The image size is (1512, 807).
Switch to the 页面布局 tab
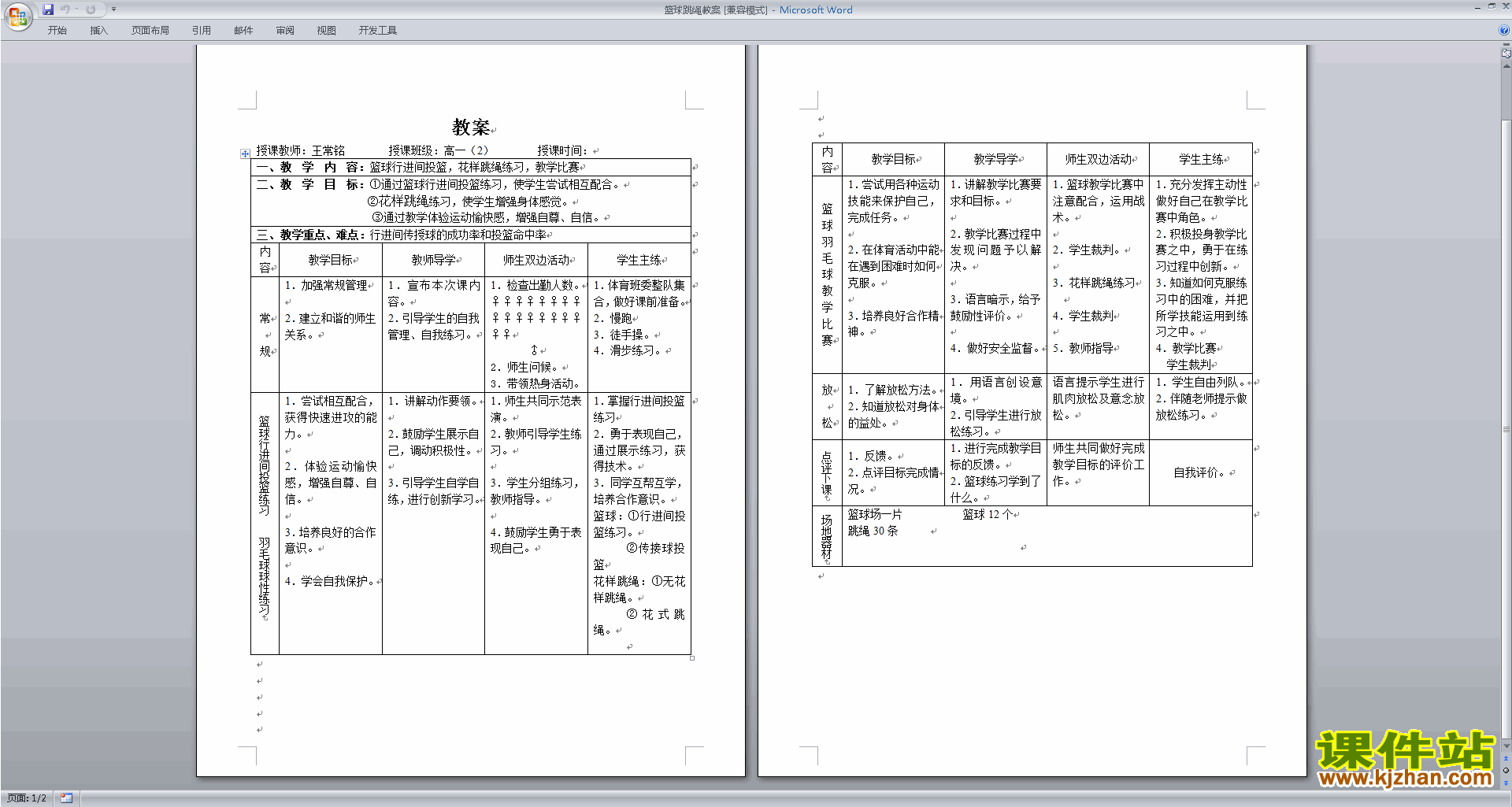coord(150,31)
